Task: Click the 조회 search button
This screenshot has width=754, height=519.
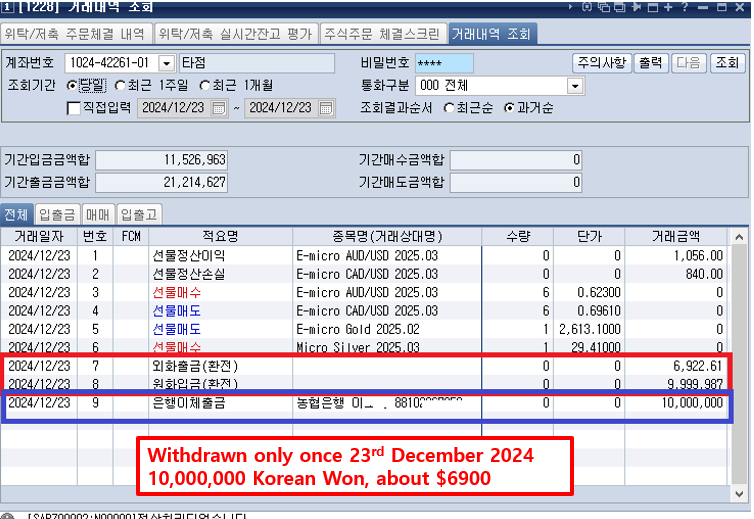Action: (x=727, y=63)
